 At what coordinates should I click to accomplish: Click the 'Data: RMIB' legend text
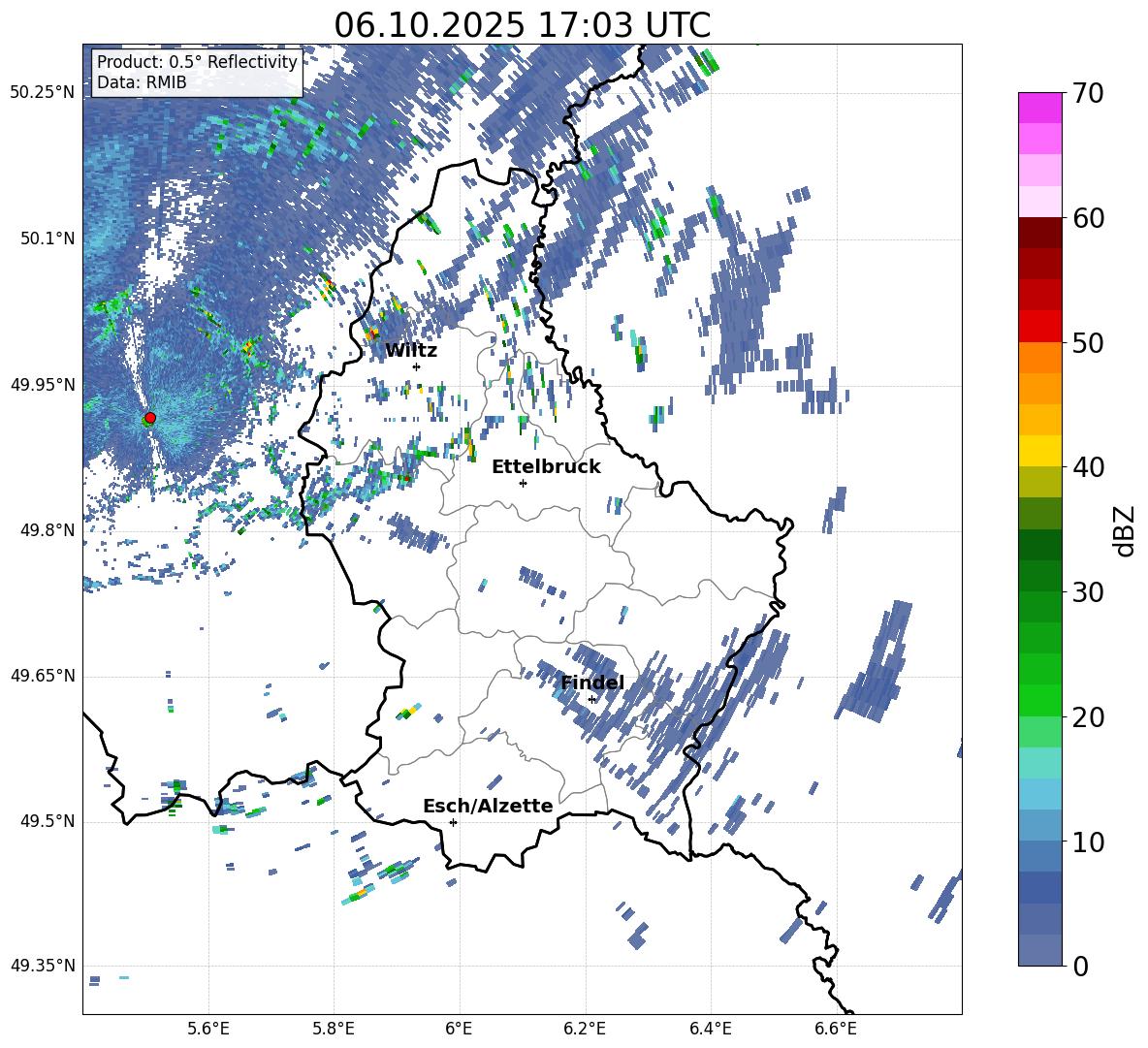142,82
